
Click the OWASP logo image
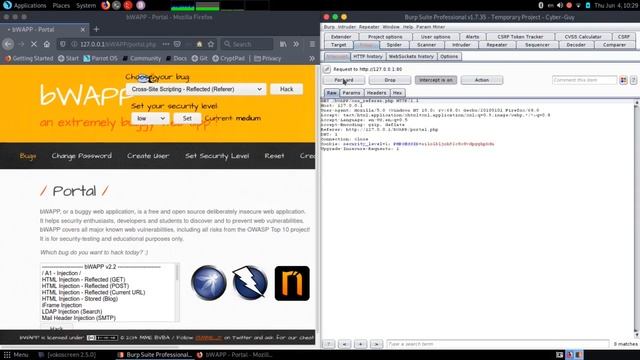pyautogui.click(x=209, y=283)
